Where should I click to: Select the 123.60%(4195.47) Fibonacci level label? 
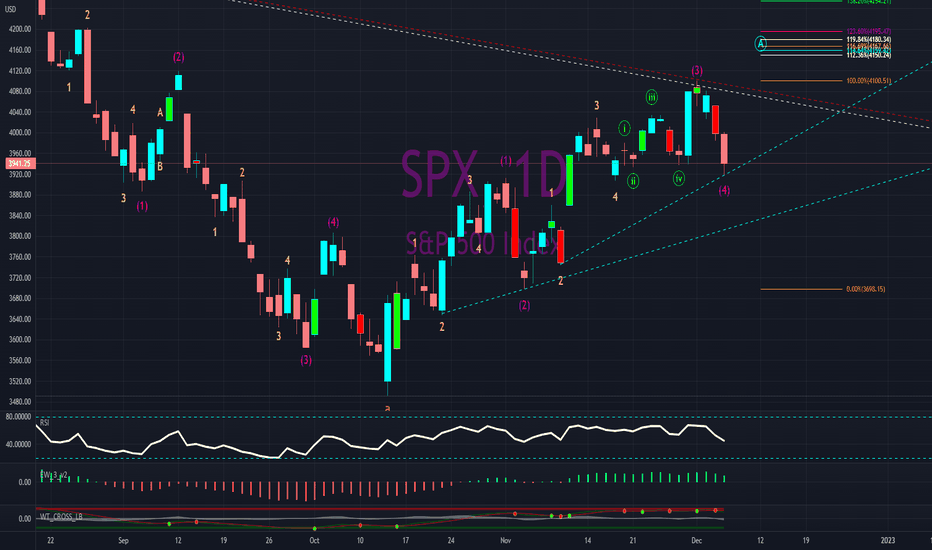868,31
